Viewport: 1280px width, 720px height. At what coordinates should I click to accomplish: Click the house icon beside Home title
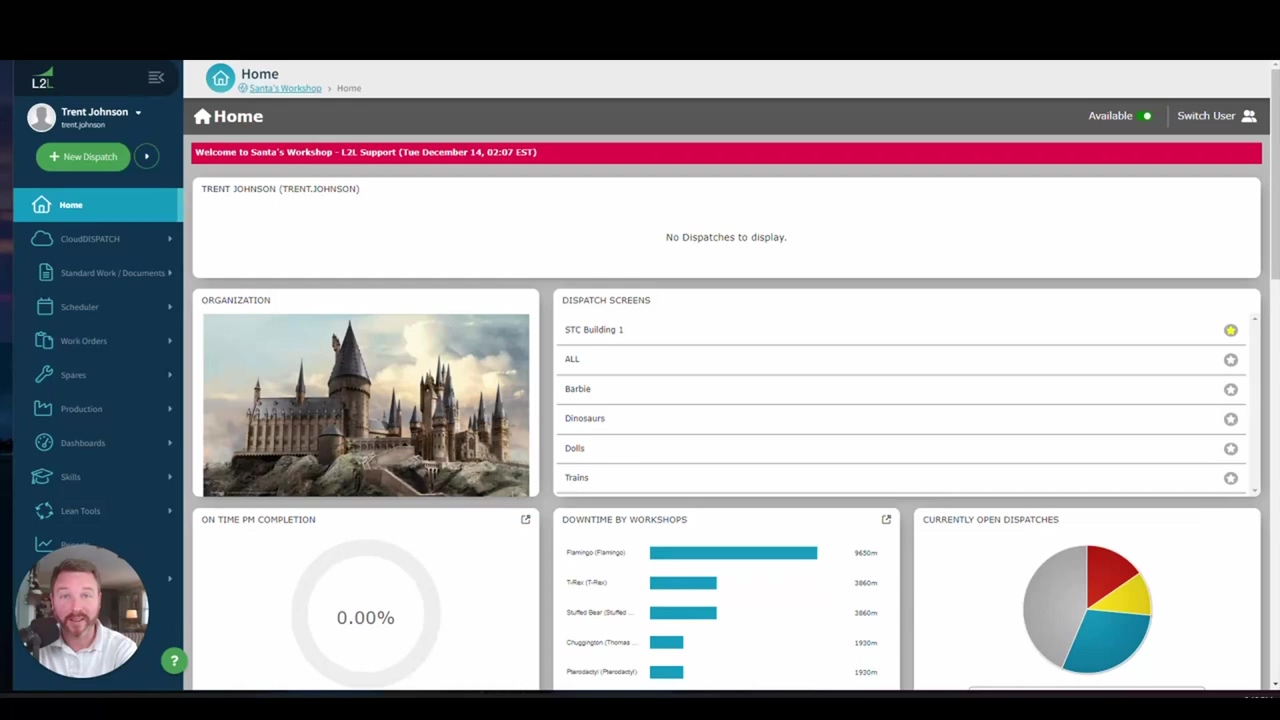pyautogui.click(x=203, y=117)
